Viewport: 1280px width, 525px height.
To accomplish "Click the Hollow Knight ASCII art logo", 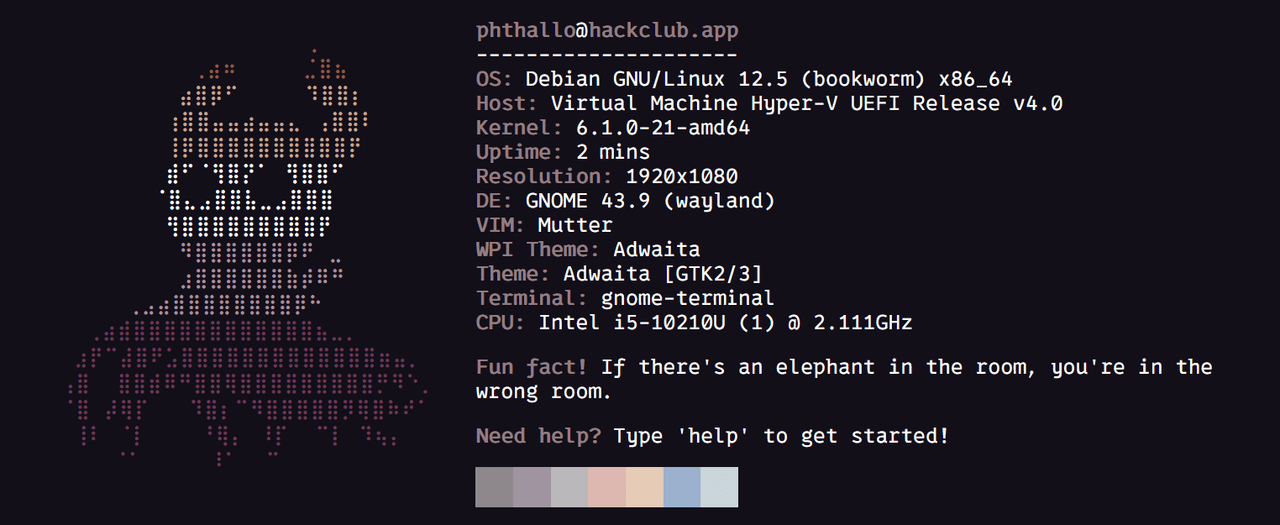I will click(x=250, y=260).
